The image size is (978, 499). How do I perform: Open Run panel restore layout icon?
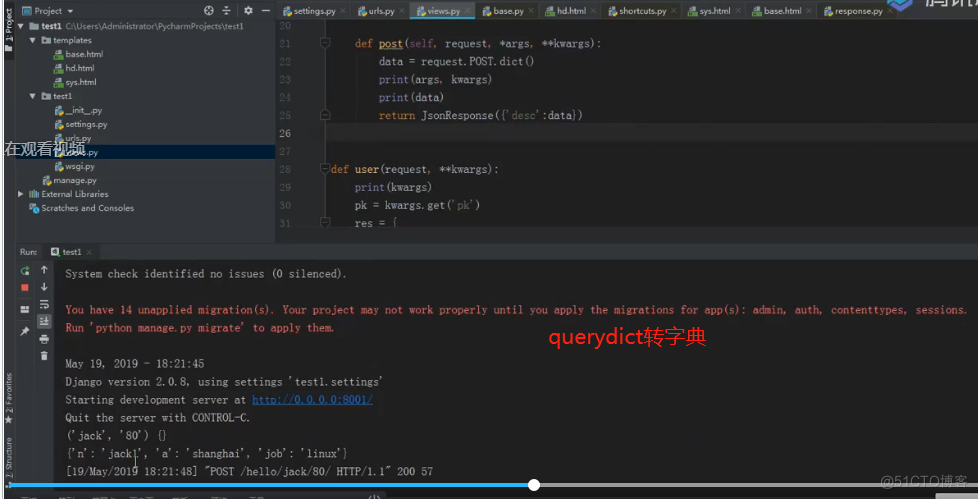25,309
